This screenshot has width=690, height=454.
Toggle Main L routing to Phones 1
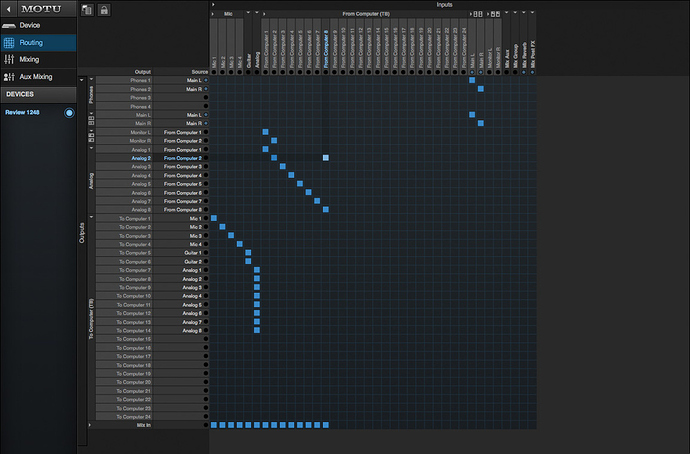tap(472, 80)
